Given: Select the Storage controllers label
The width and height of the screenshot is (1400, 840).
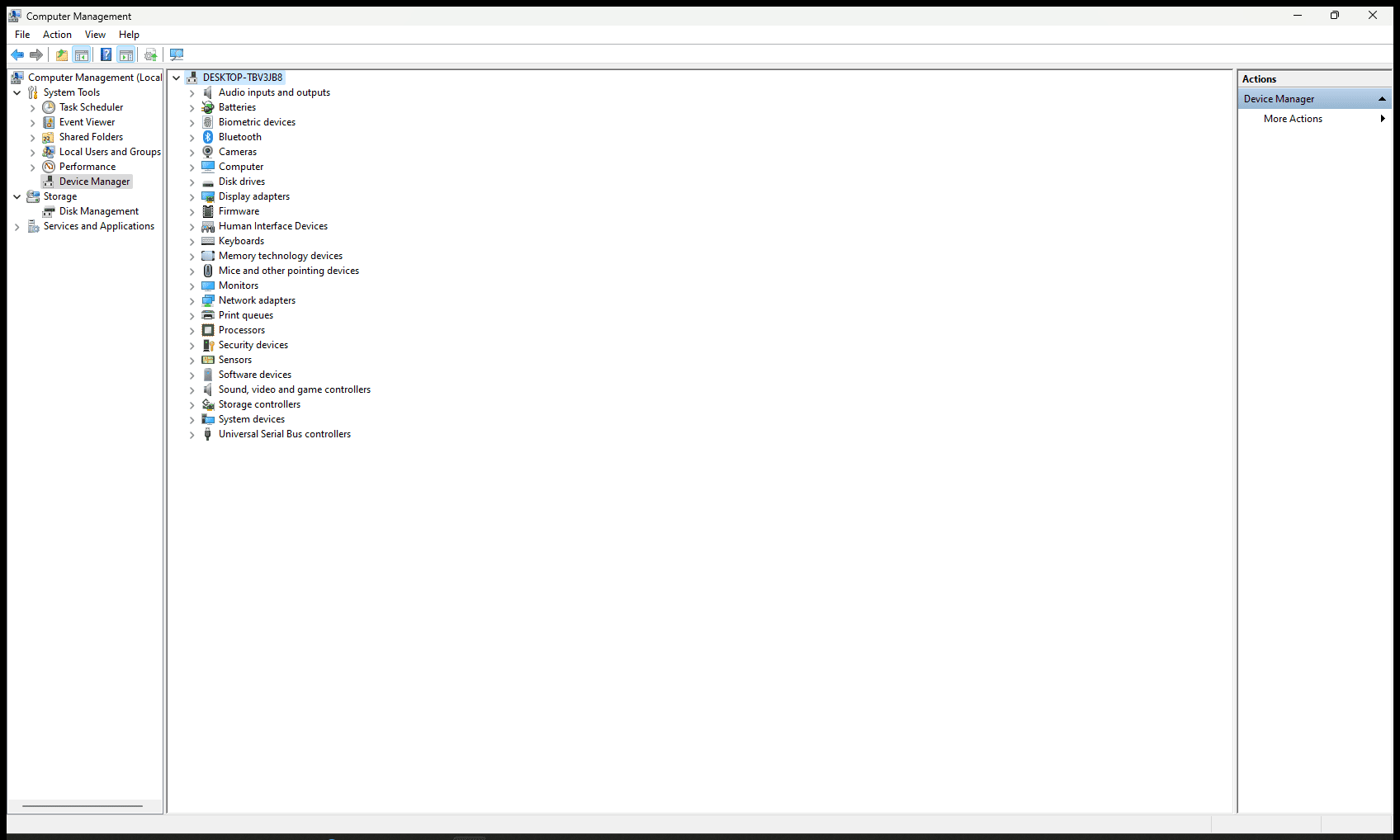Looking at the screenshot, I should pos(259,404).
